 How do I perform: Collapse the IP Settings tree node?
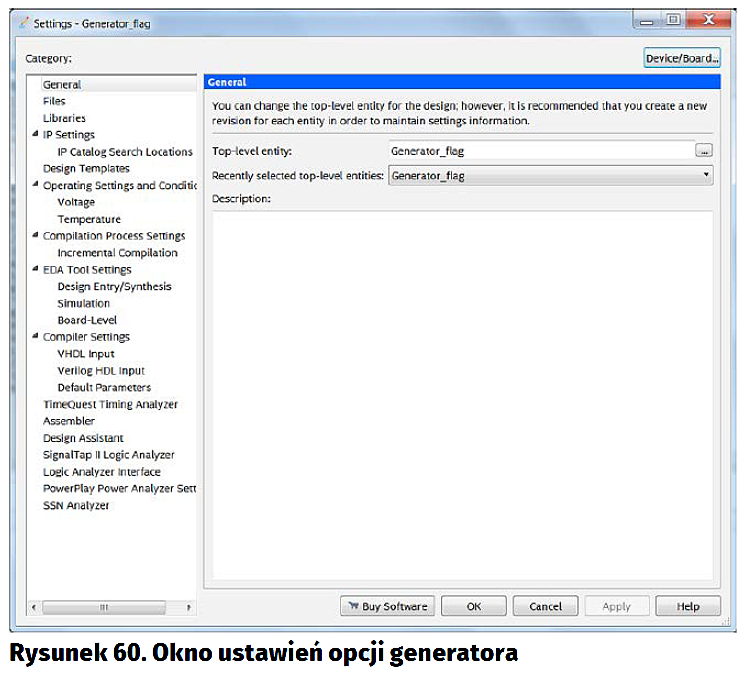tap(36, 134)
